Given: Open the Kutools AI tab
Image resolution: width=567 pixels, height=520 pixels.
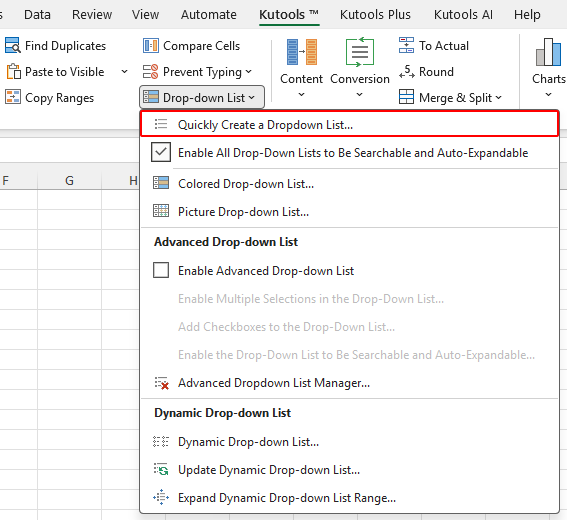Looking at the screenshot, I should tap(463, 14).
